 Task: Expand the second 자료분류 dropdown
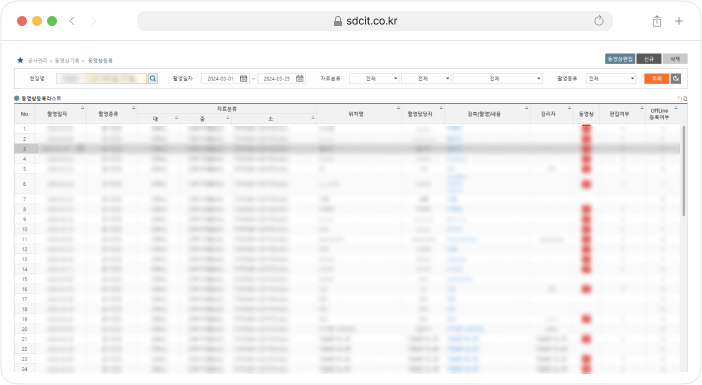tap(426, 78)
